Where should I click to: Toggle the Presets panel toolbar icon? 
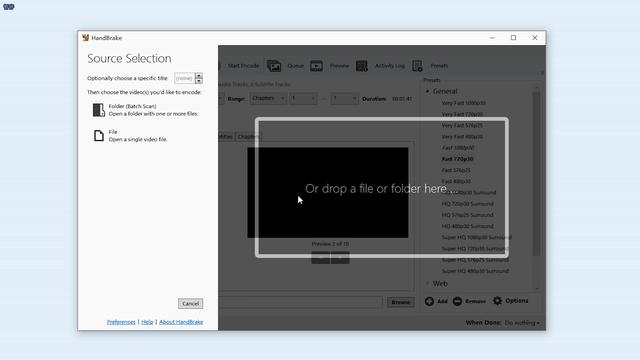point(417,66)
